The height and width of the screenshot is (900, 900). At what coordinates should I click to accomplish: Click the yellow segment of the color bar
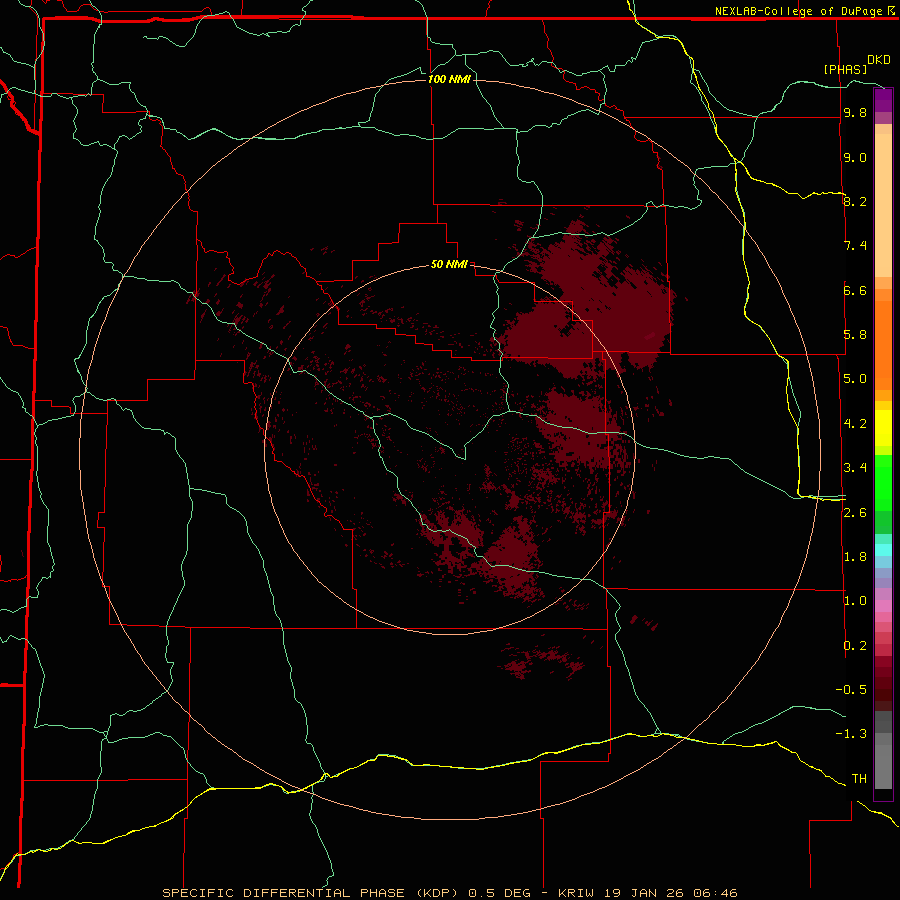(x=883, y=428)
